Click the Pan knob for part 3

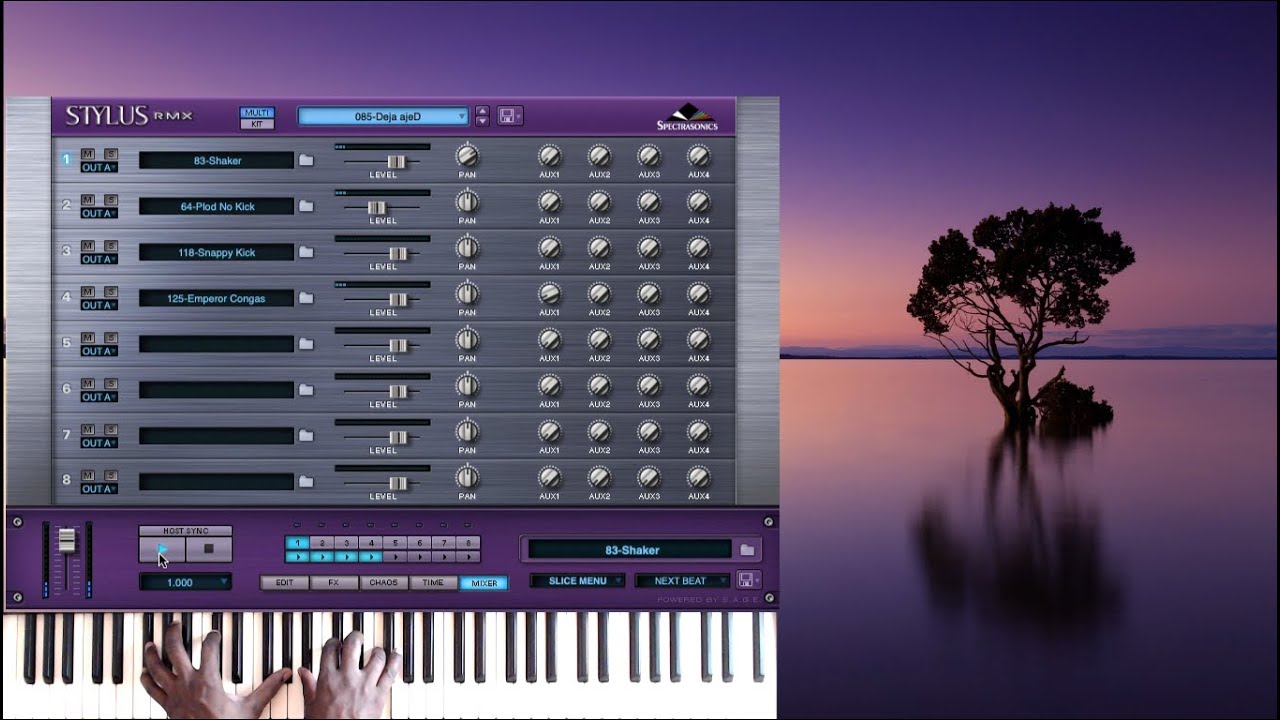(x=467, y=248)
